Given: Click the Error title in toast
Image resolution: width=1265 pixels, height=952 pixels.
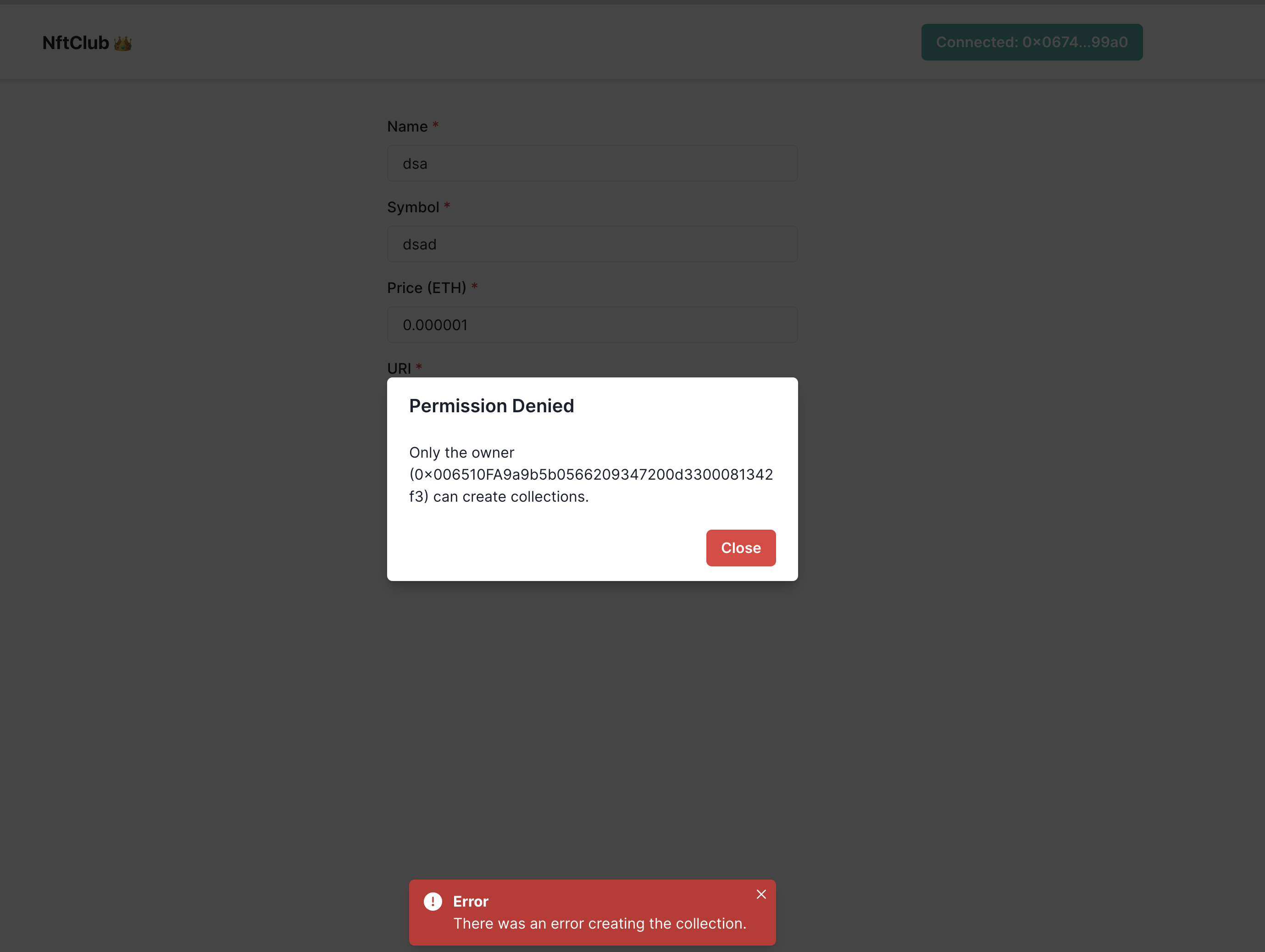Looking at the screenshot, I should point(471,901).
